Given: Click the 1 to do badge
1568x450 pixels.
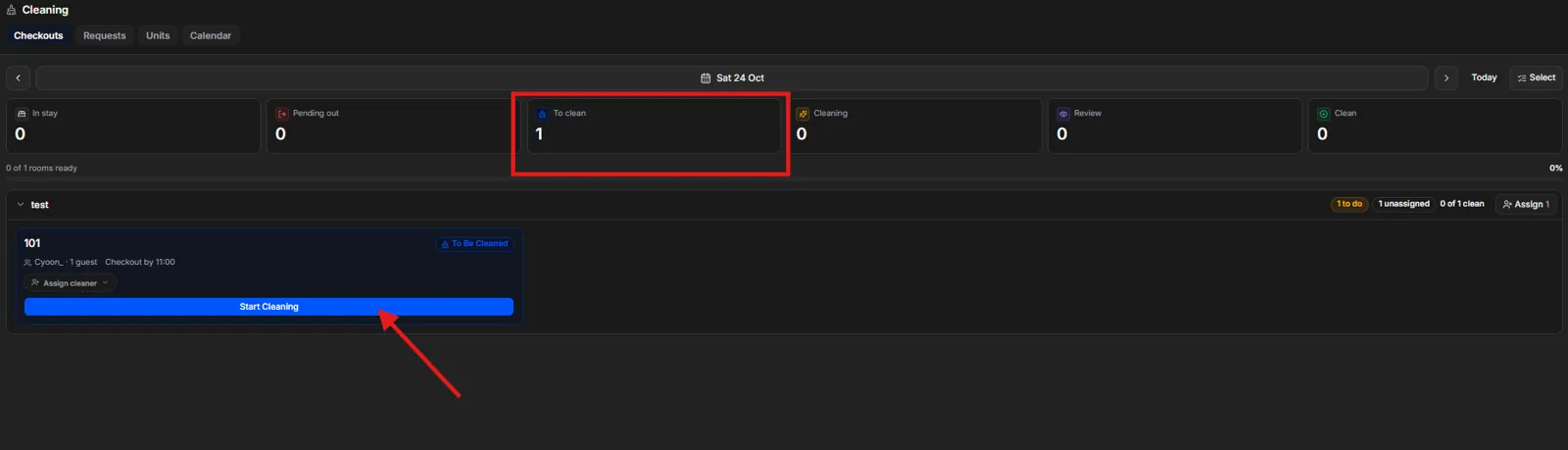Looking at the screenshot, I should coord(1349,204).
